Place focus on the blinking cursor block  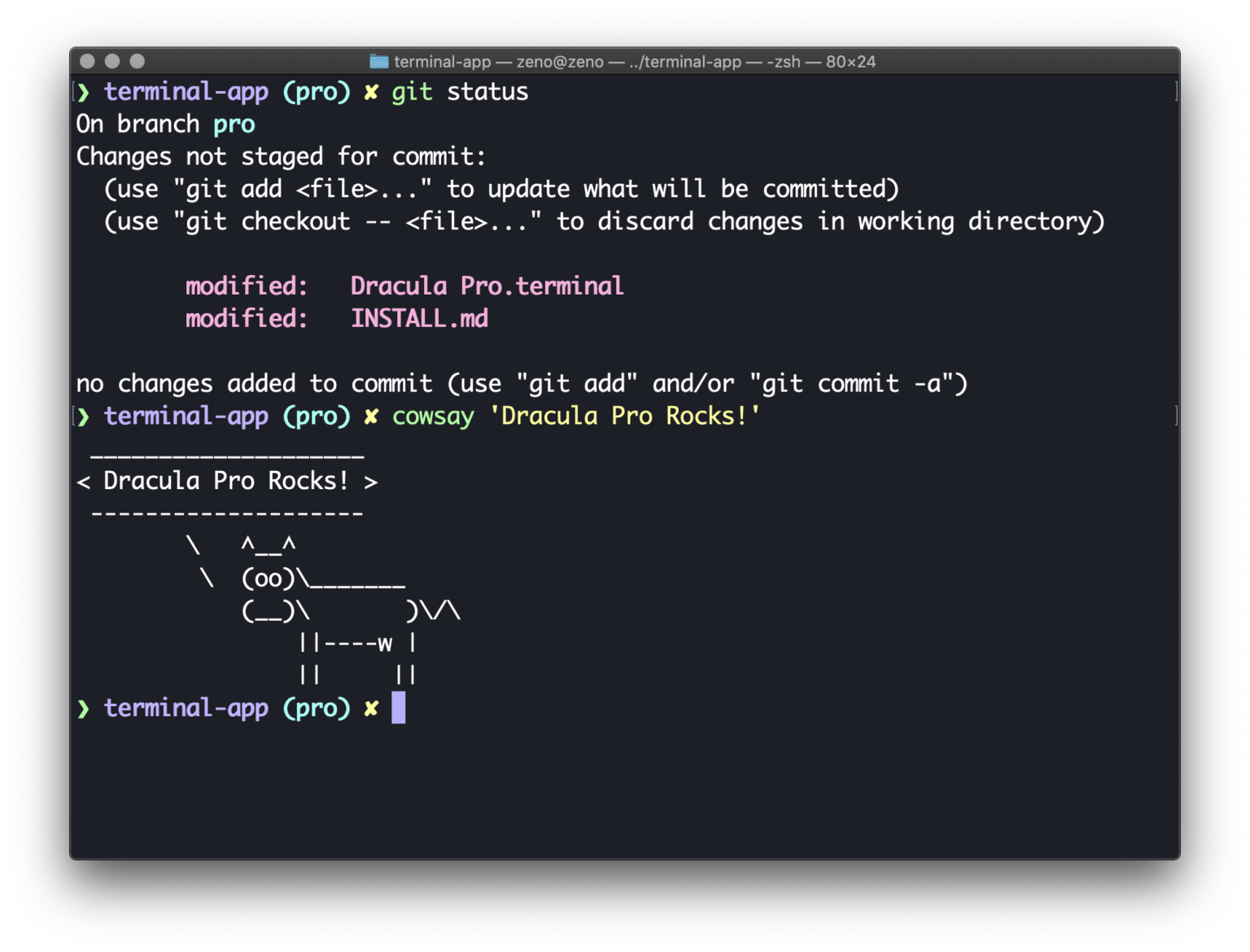tap(398, 708)
